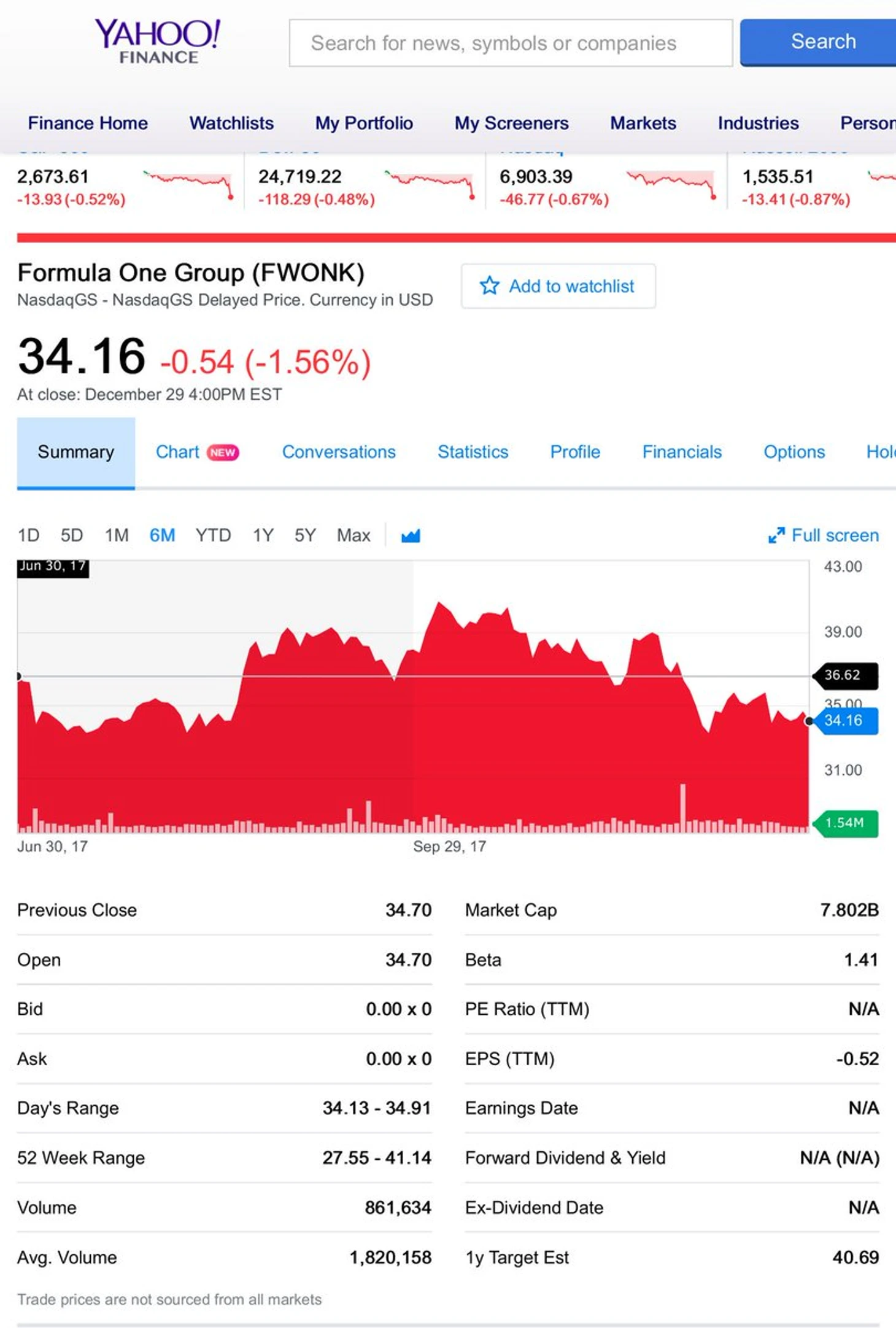Click the Add to watchlist button
The image size is (896, 1328).
(558, 286)
